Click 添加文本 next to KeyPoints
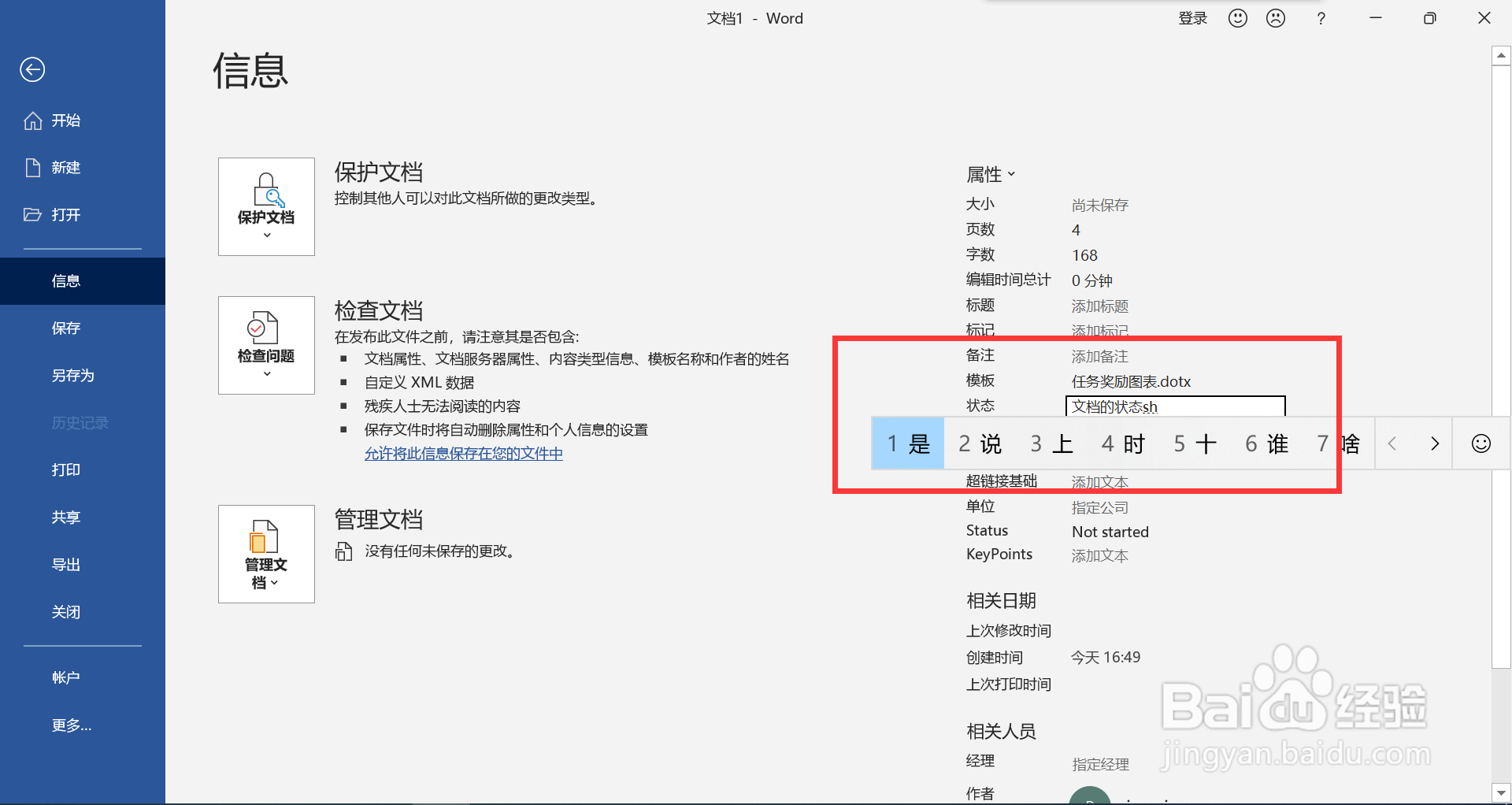1512x805 pixels. 1100,556
